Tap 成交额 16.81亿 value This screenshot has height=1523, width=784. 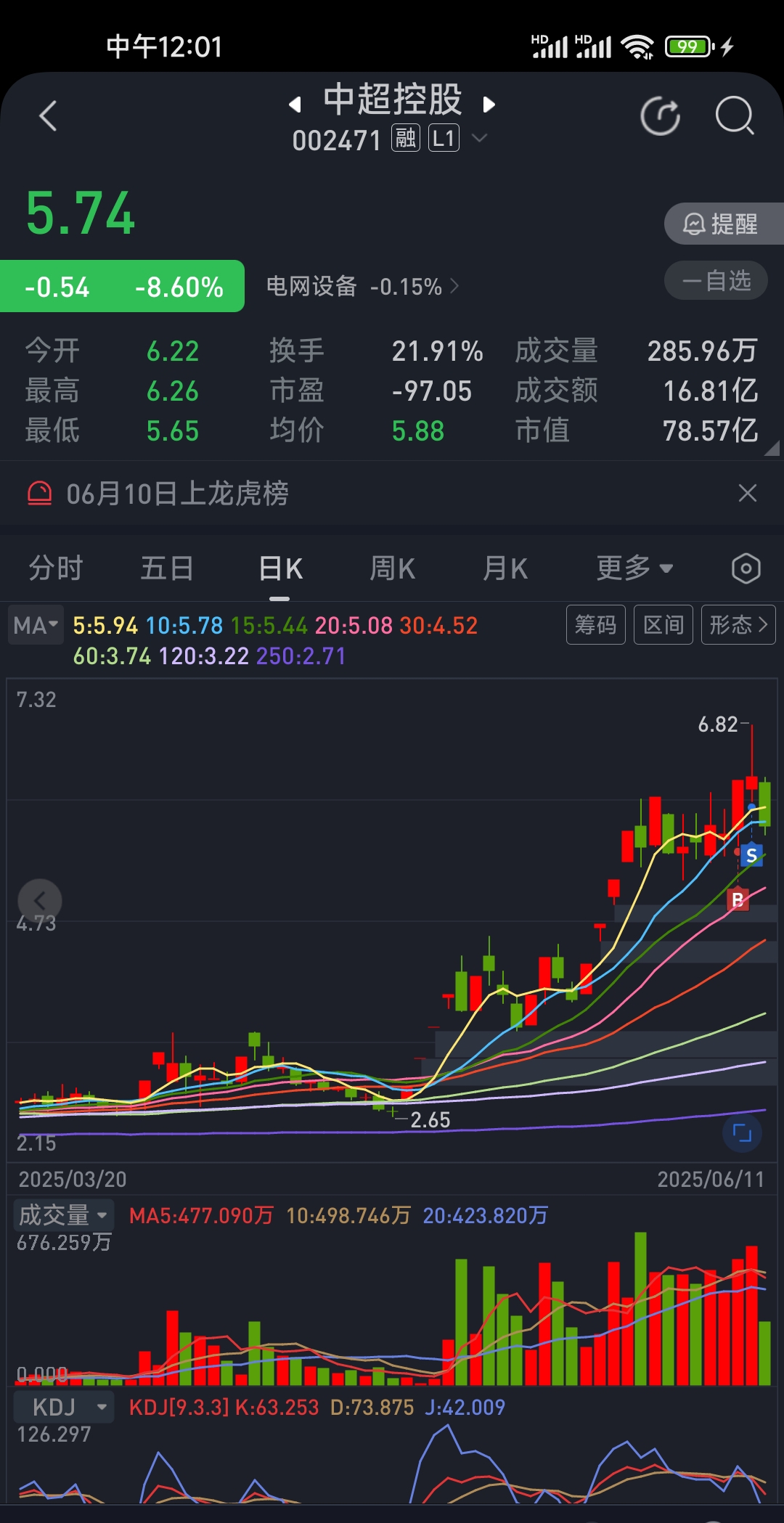711,391
